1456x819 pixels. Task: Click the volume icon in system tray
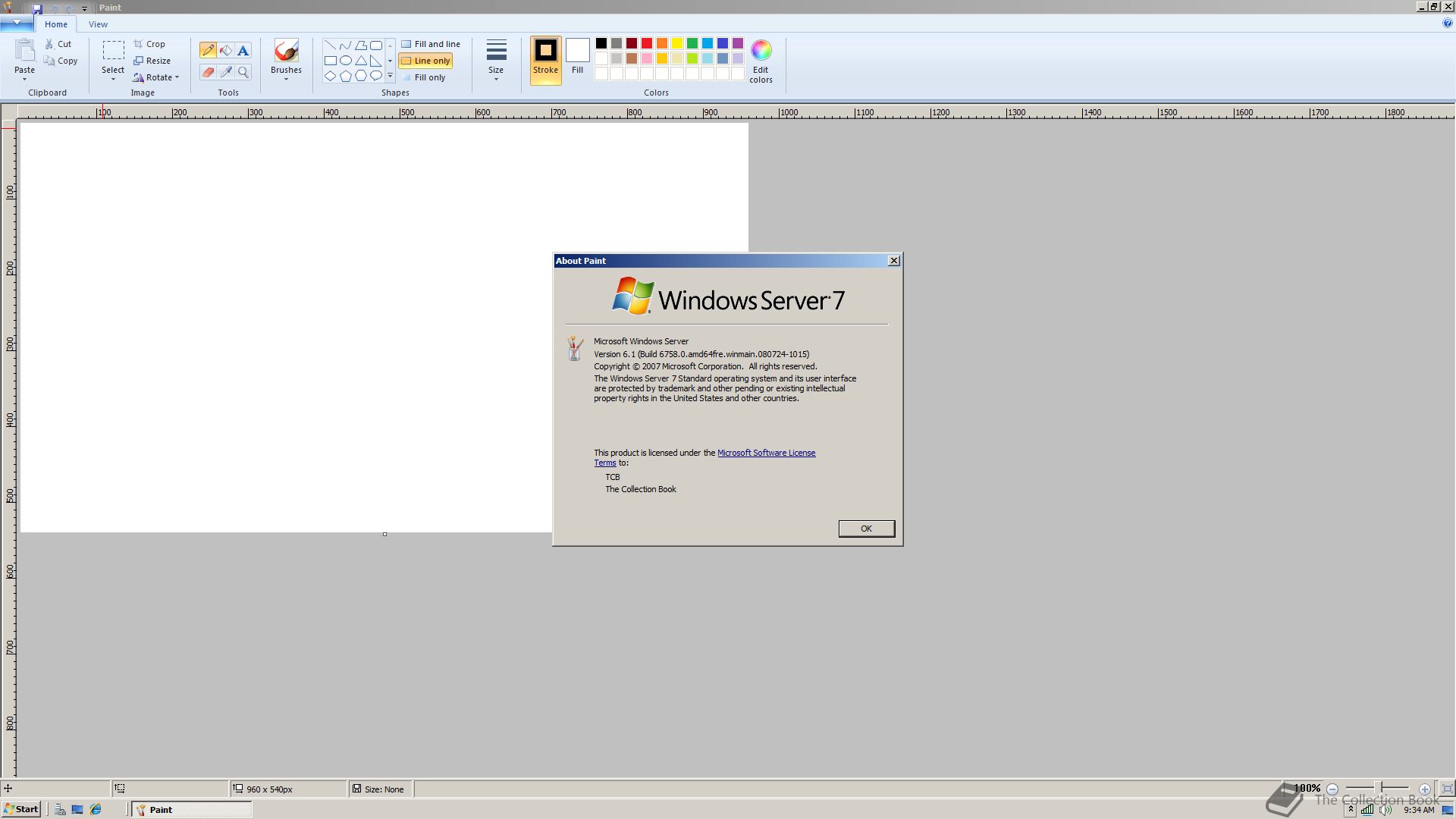(x=1385, y=810)
